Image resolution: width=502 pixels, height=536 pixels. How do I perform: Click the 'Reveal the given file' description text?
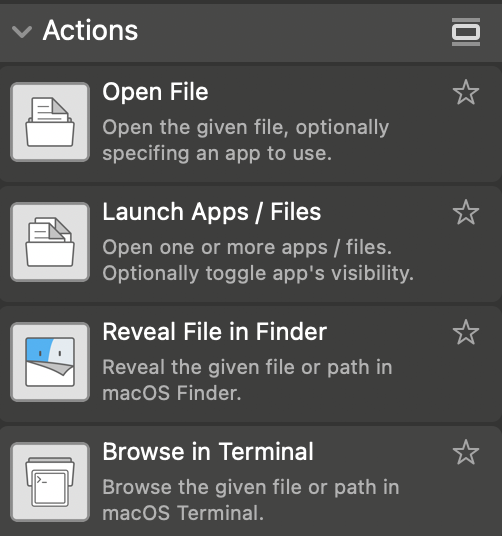(x=247, y=380)
